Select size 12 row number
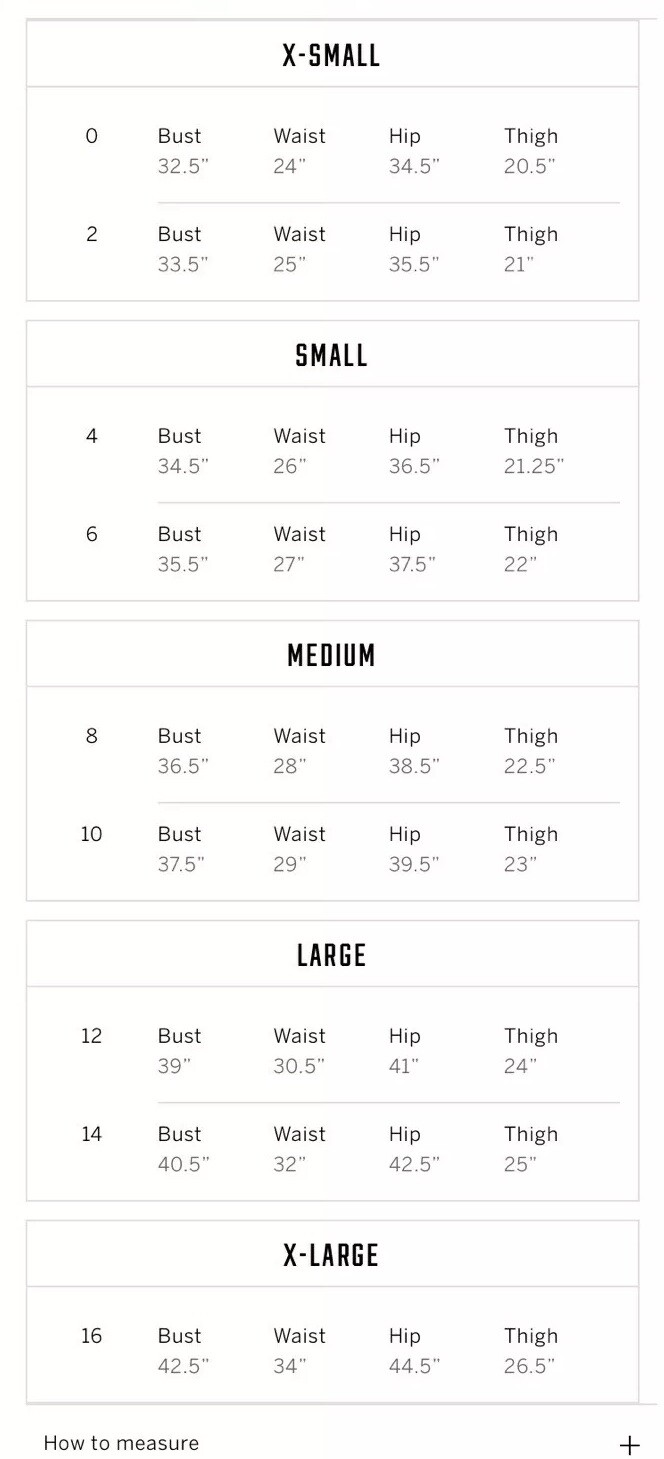This screenshot has height=1459, width=664. pyautogui.click(x=91, y=1036)
